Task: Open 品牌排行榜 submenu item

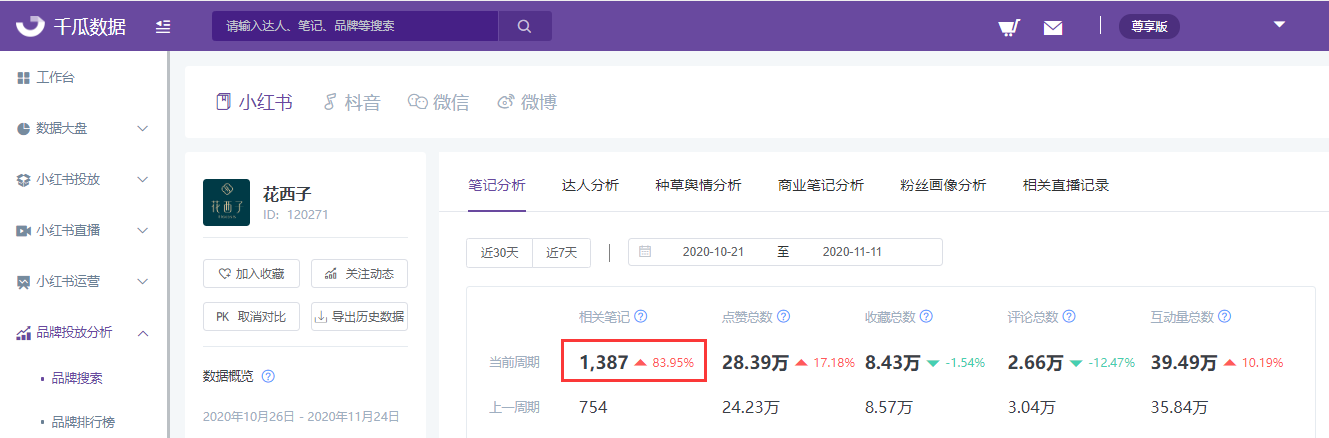Action: pos(83,422)
